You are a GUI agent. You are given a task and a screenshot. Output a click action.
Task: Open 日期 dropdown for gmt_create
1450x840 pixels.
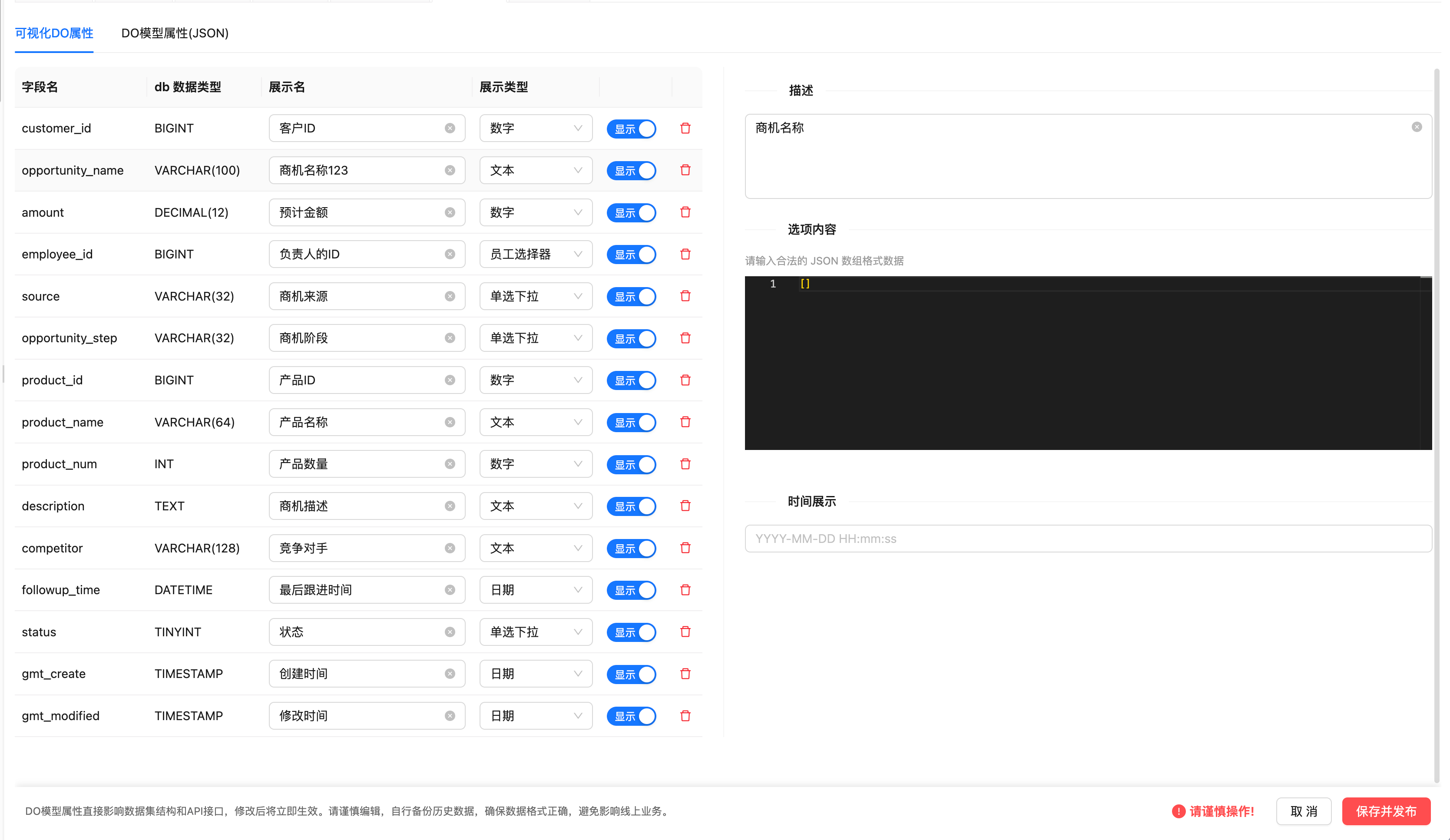tap(536, 674)
